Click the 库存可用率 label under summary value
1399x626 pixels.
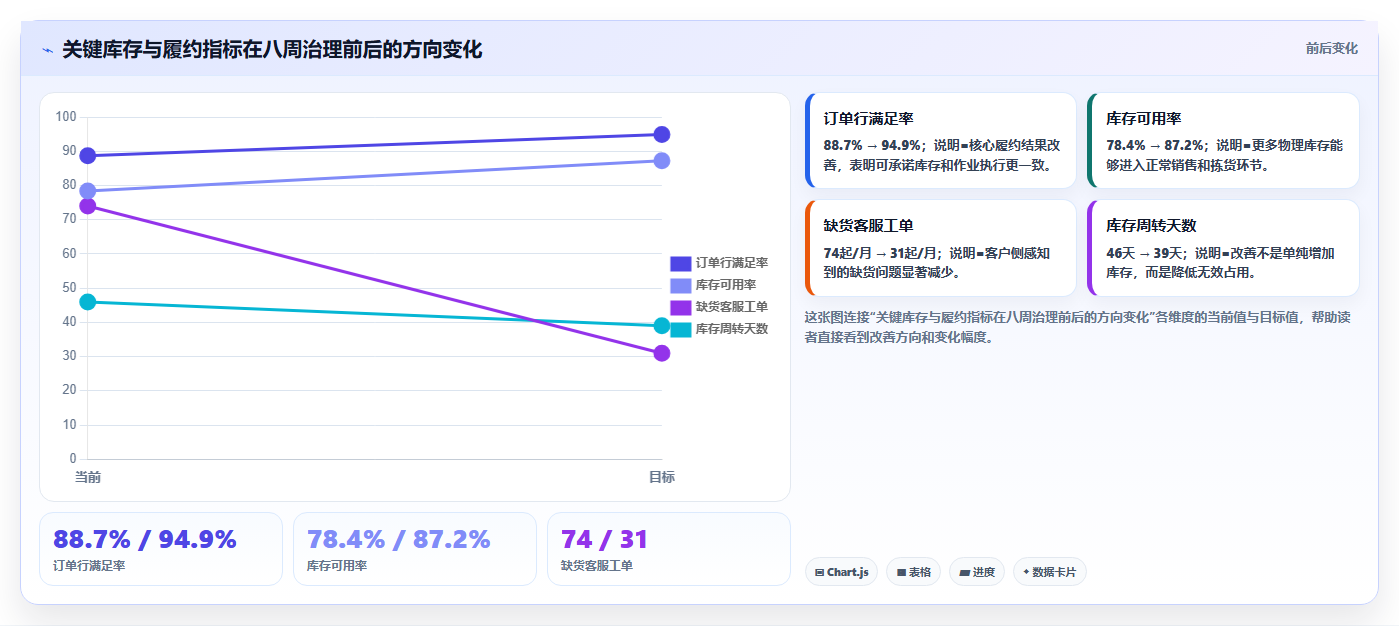pos(337,566)
